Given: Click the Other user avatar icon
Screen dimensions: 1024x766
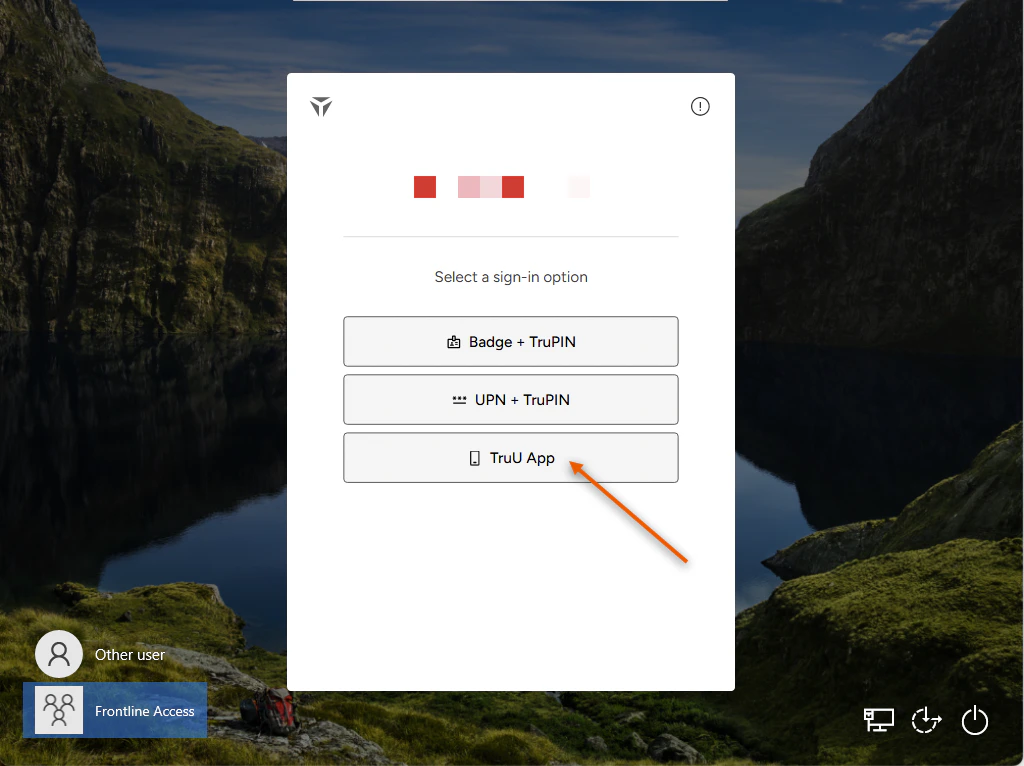Looking at the screenshot, I should tap(59, 654).
